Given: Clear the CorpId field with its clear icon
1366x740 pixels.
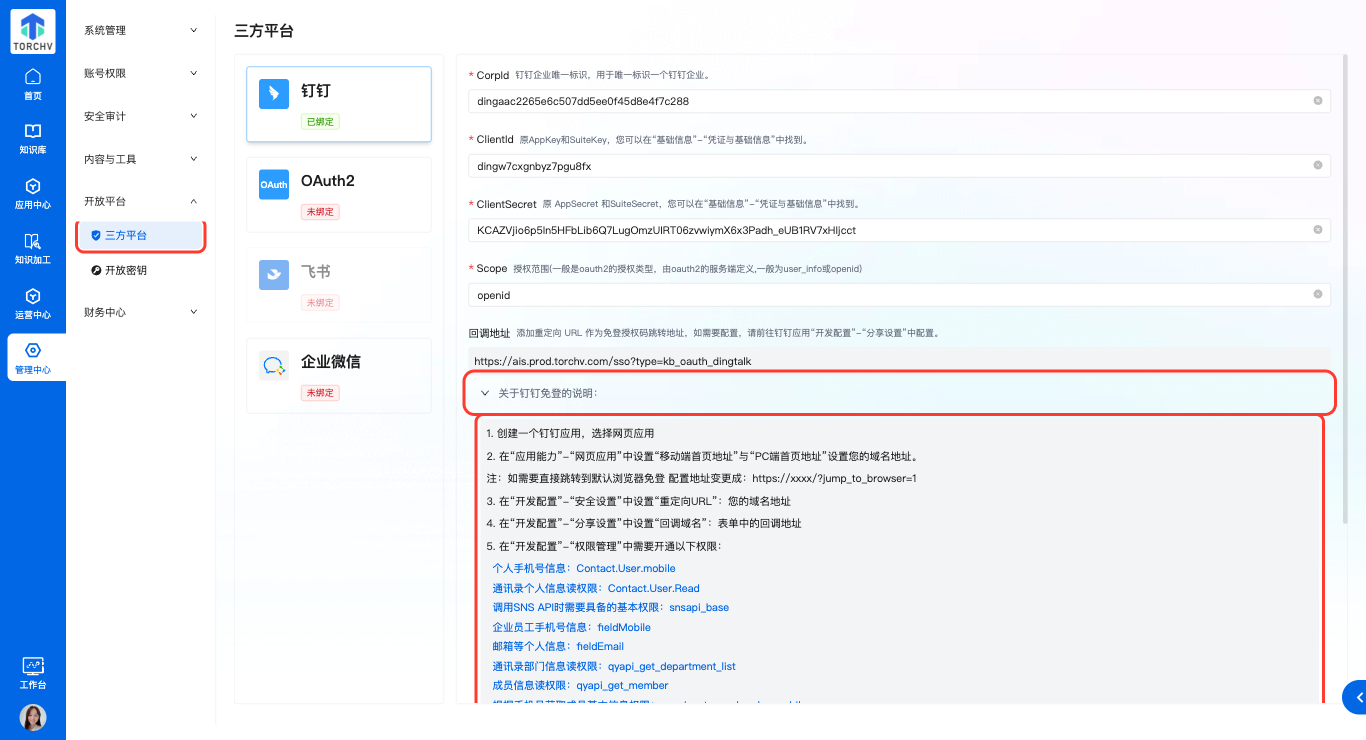Looking at the screenshot, I should [1318, 101].
